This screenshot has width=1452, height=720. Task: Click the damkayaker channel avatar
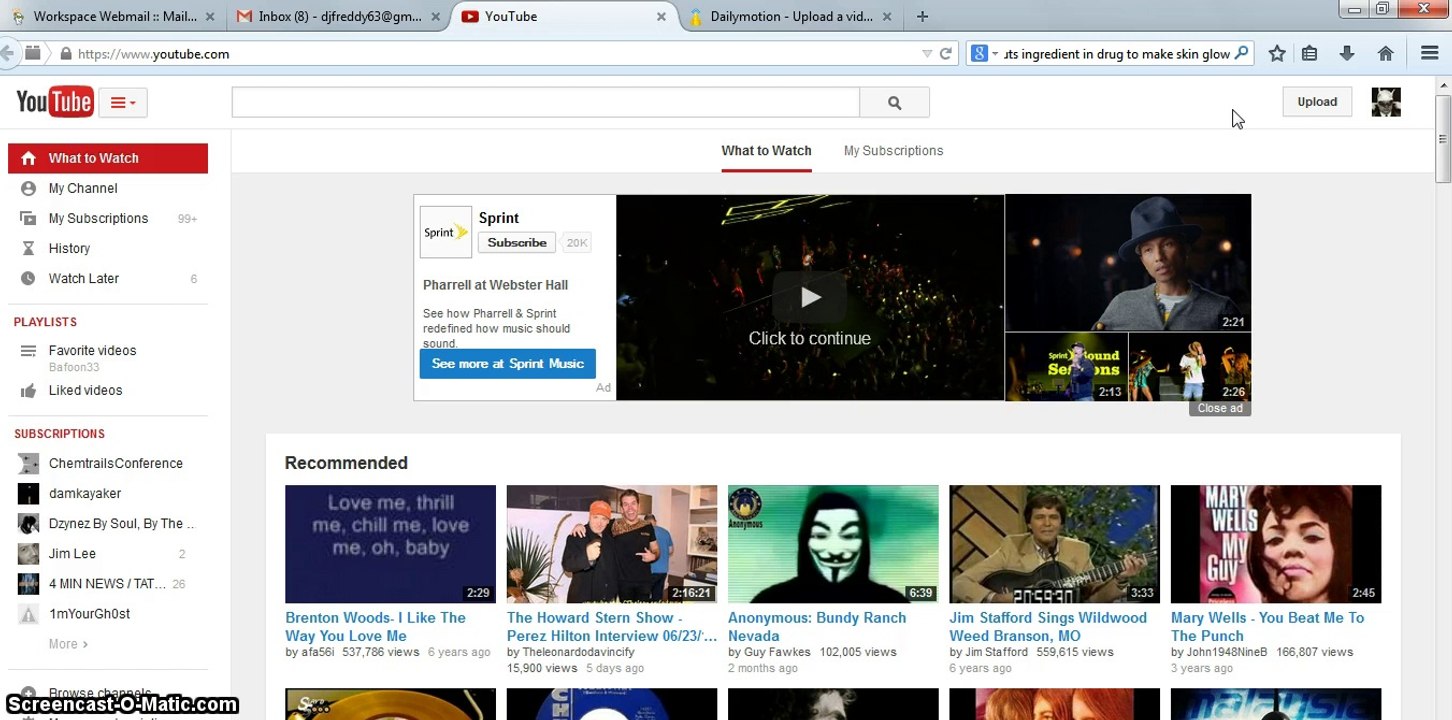pyautogui.click(x=29, y=494)
